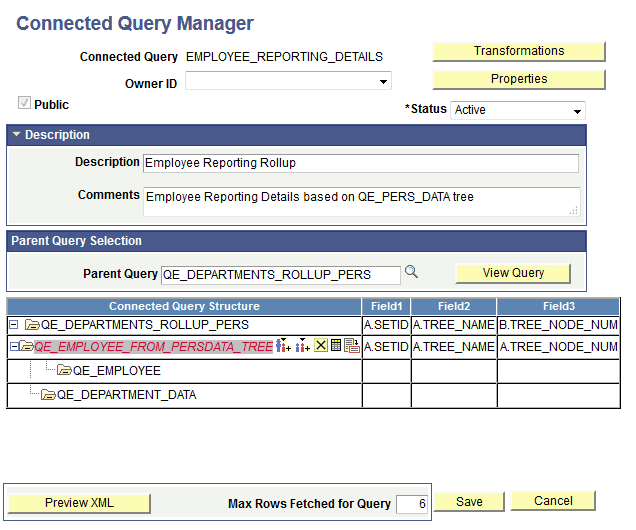Viewport: 636px width, 530px height.
Task: Click the A.TREE_NODE_NUM cell
Action: point(559,347)
